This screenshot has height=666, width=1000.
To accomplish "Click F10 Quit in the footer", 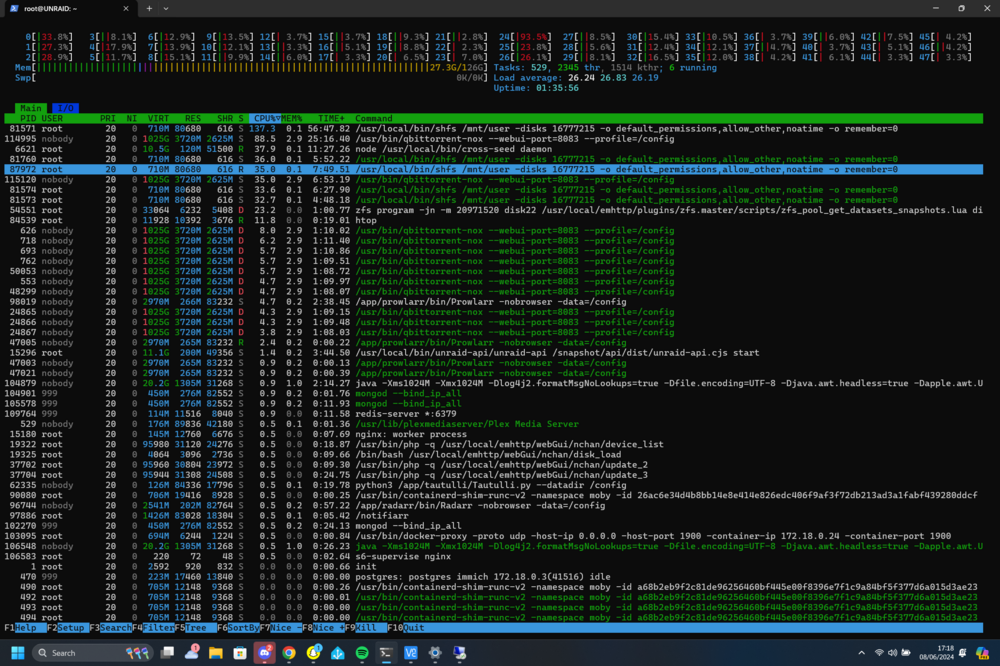I will pyautogui.click(x=406, y=628).
